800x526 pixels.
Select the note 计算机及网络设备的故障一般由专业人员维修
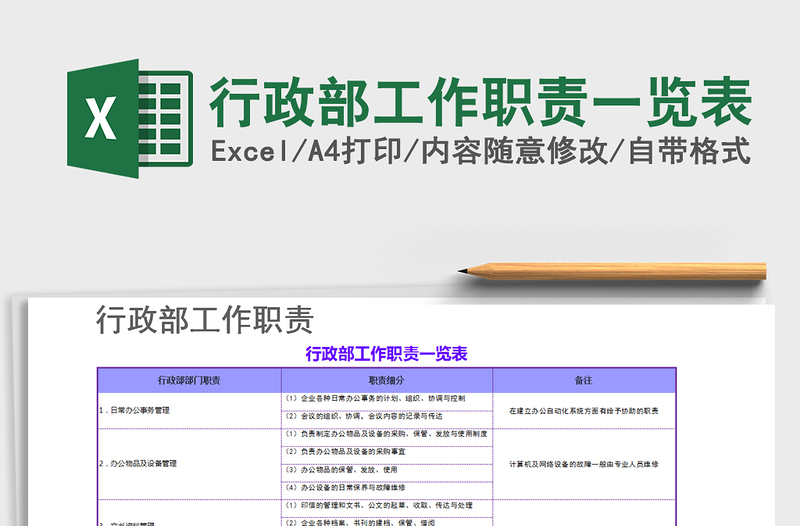pyautogui.click(x=584, y=464)
